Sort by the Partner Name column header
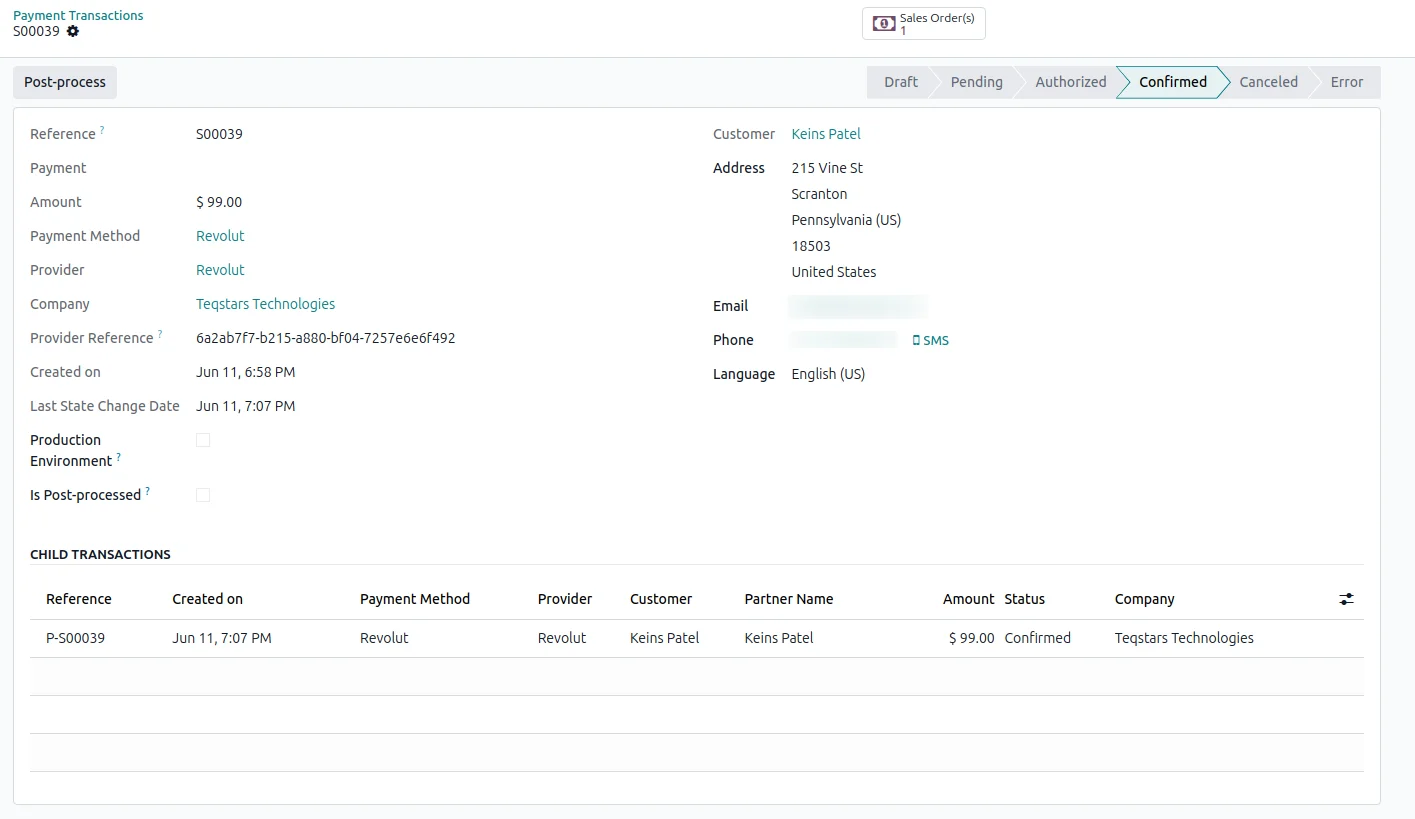This screenshot has height=819, width=1415. (789, 599)
